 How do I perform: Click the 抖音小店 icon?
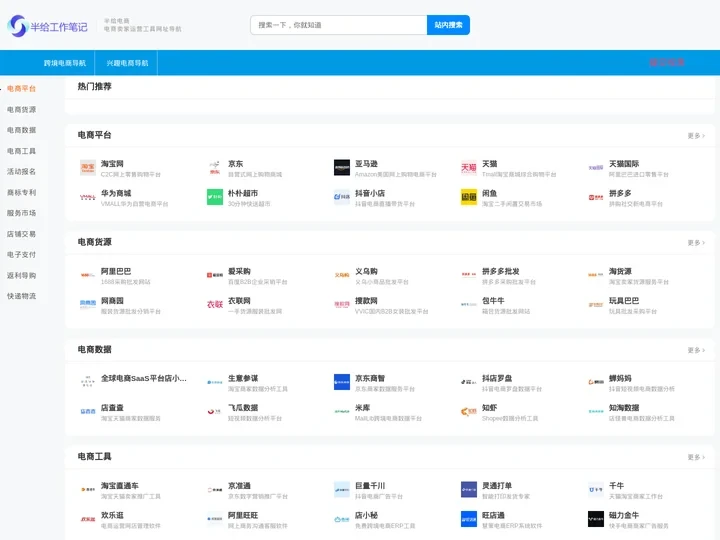pyautogui.click(x=342, y=197)
